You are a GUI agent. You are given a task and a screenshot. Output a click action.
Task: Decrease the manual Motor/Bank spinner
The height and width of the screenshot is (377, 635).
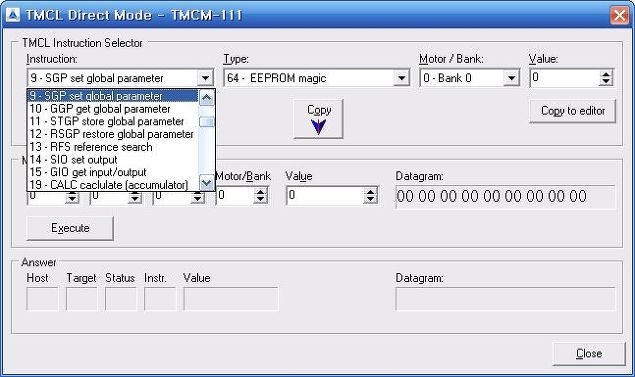click(261, 199)
